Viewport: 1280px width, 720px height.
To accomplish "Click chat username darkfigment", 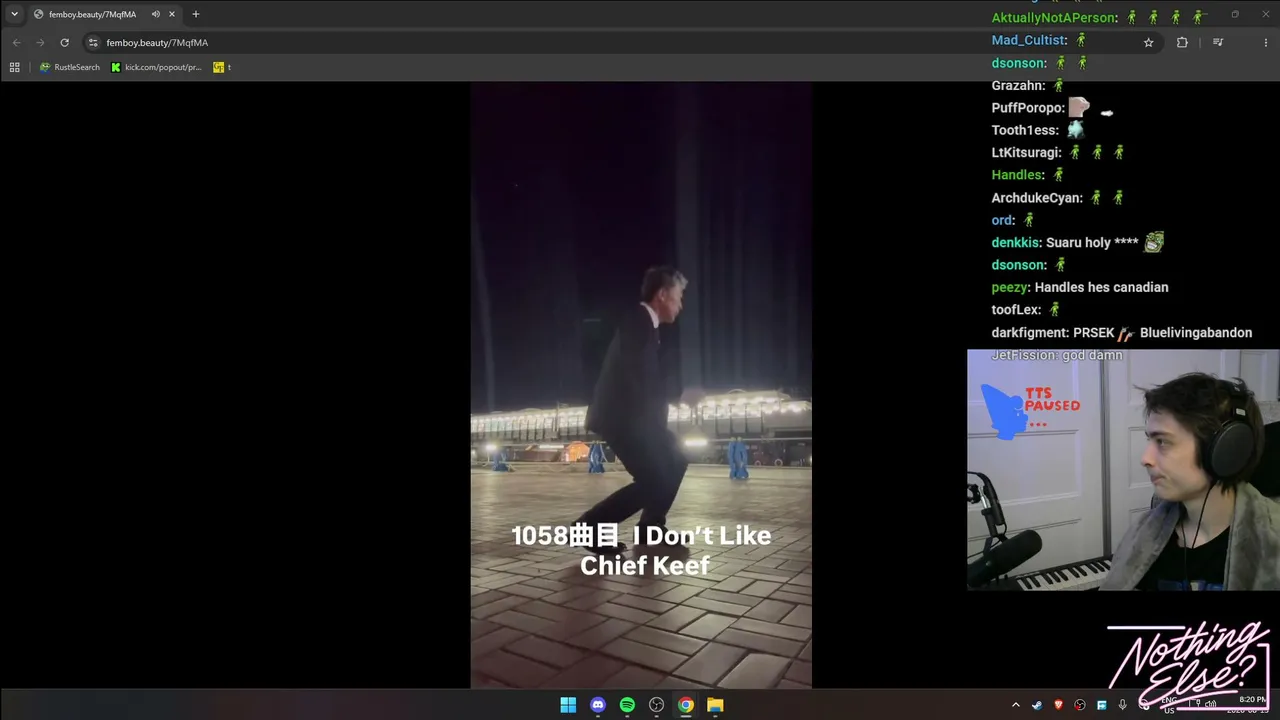I will pyautogui.click(x=1029, y=333).
